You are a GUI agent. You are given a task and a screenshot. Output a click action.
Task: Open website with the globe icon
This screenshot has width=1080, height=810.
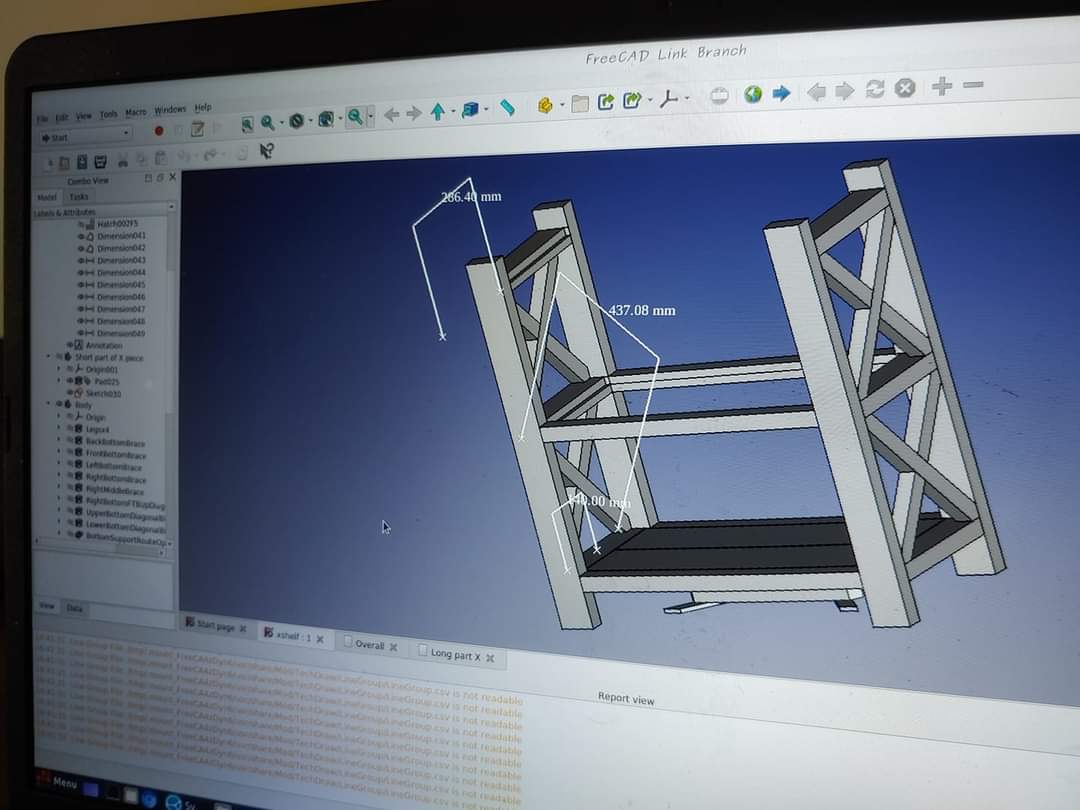pos(753,94)
